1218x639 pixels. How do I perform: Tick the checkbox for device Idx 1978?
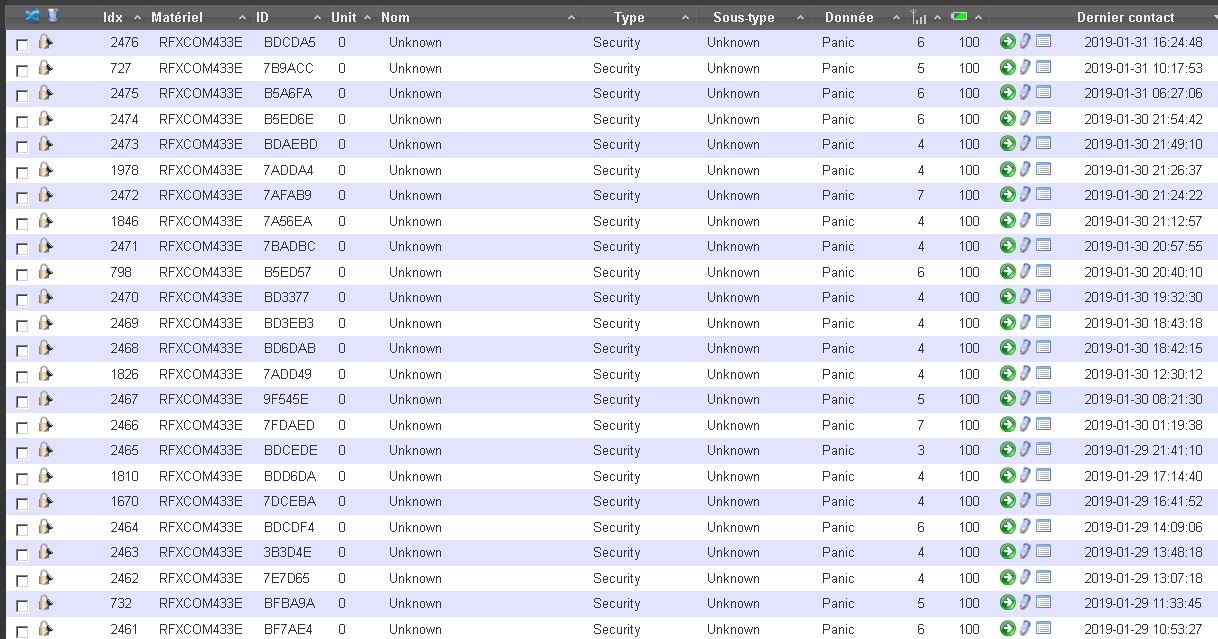pyautogui.click(x=22, y=172)
